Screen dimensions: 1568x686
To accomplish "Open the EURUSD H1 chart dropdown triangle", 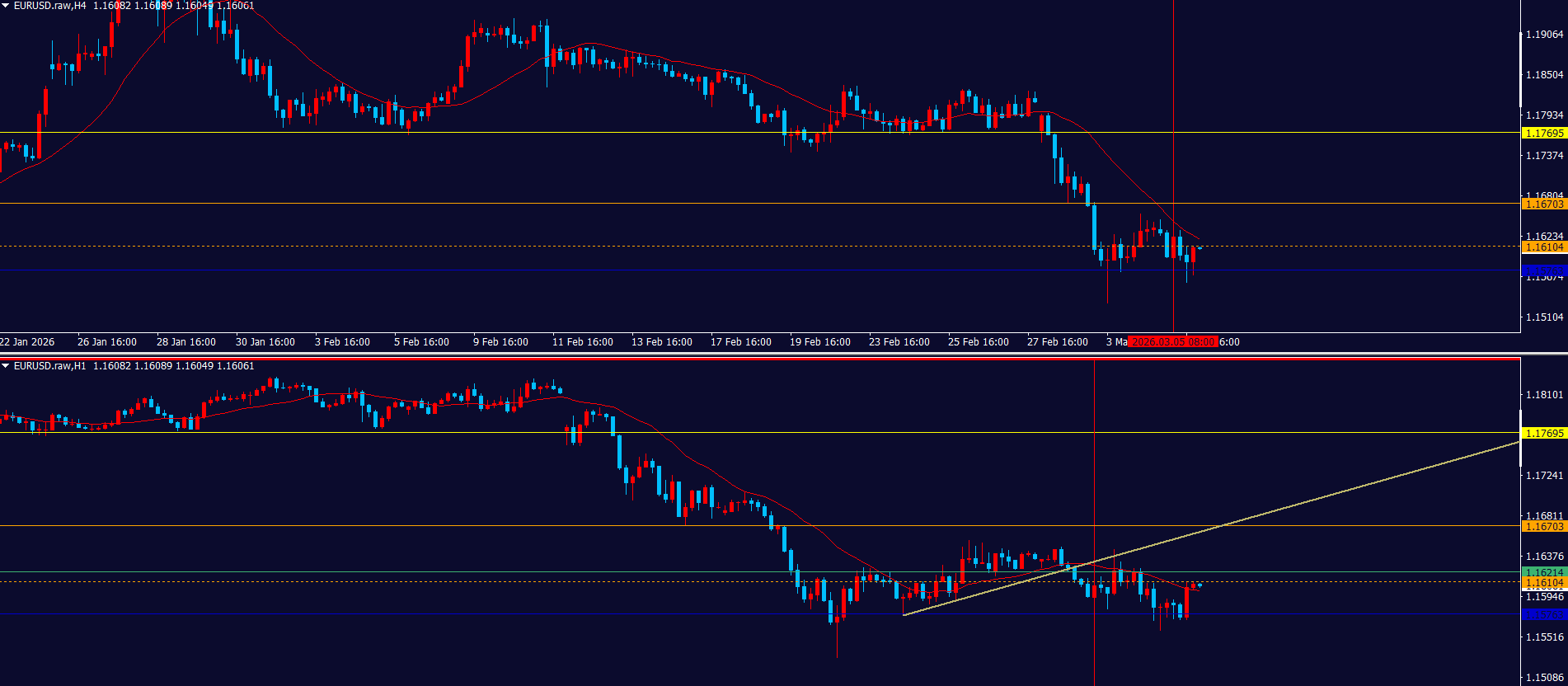I will pos(6,366).
